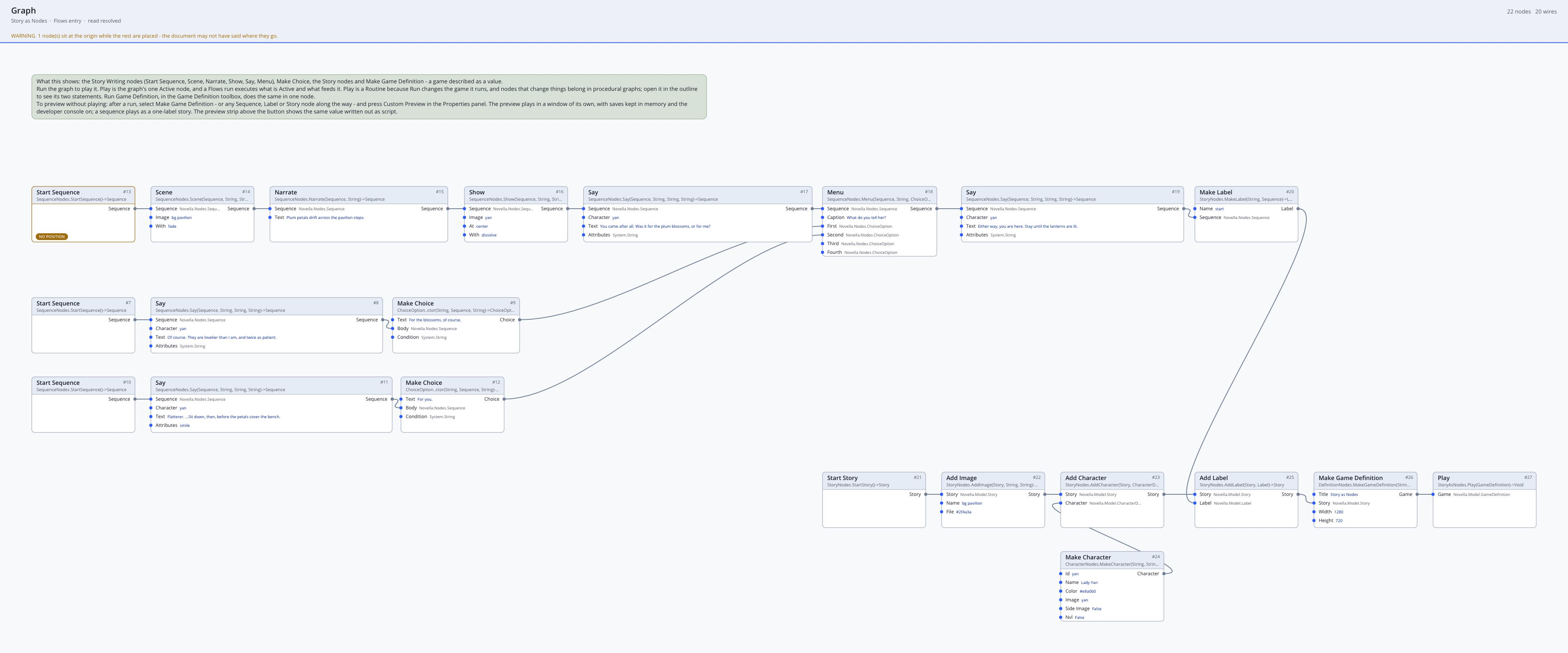1568x653 pixels.
Task: Click the Narrate text 'Plum petals drift across'
Action: 326,218
